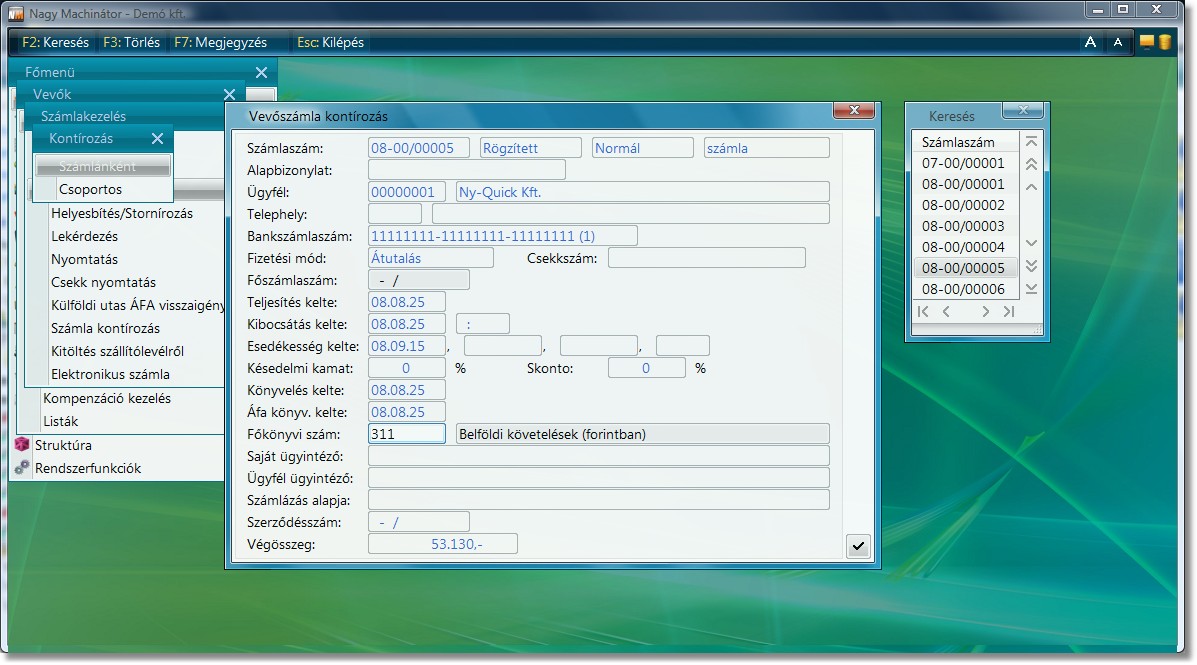Select Csoportos in Kontírozás menu
Screen dimensions: 1197x665
pos(90,189)
